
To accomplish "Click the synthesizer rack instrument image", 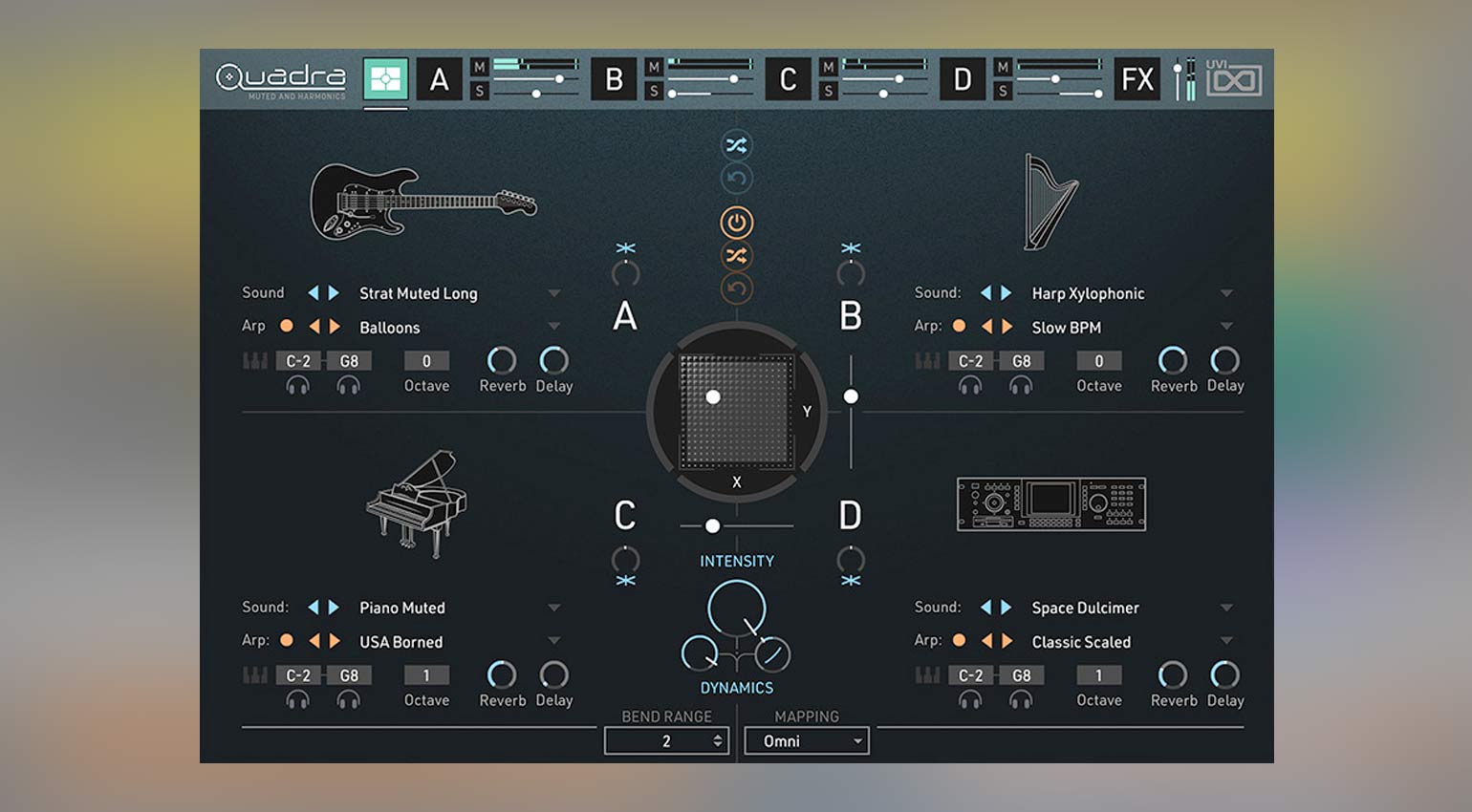I will [x=1050, y=504].
